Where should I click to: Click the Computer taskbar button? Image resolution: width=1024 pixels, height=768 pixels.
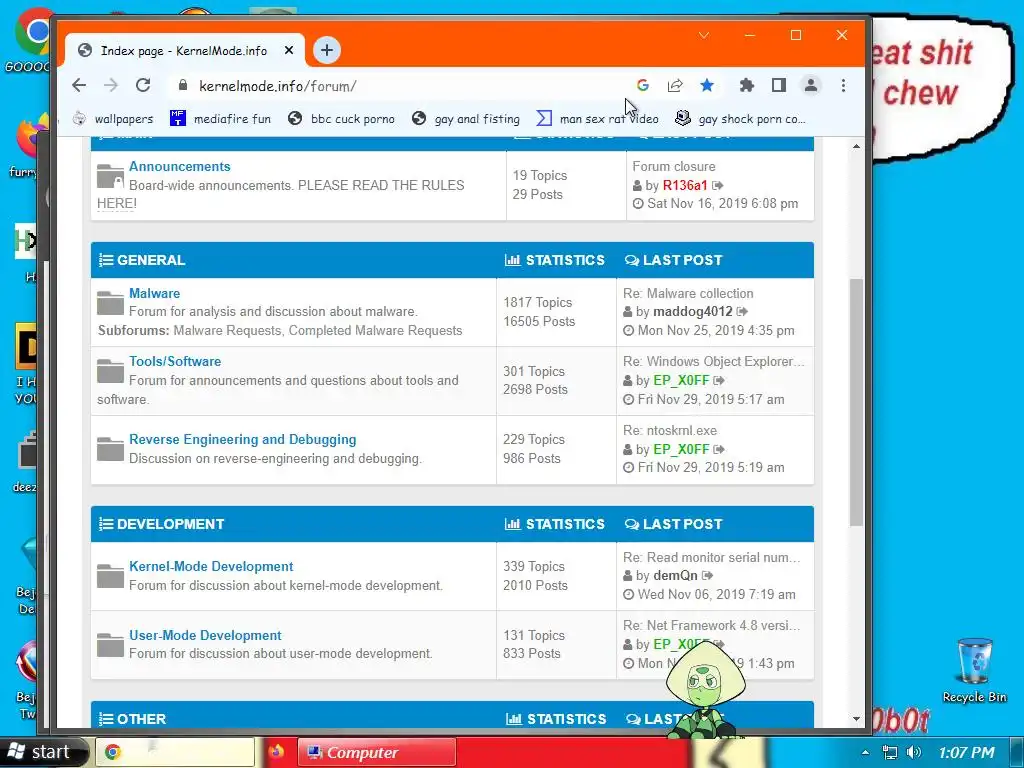tap(377, 752)
